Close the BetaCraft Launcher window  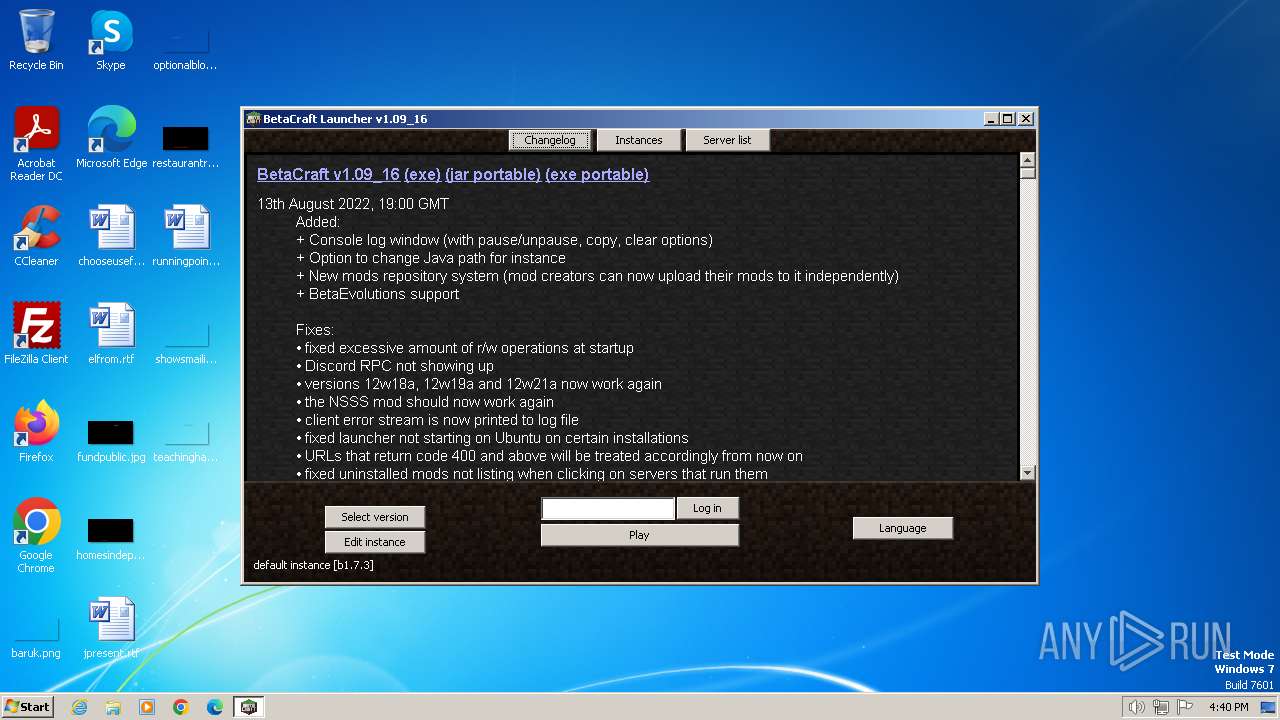pos(1025,118)
